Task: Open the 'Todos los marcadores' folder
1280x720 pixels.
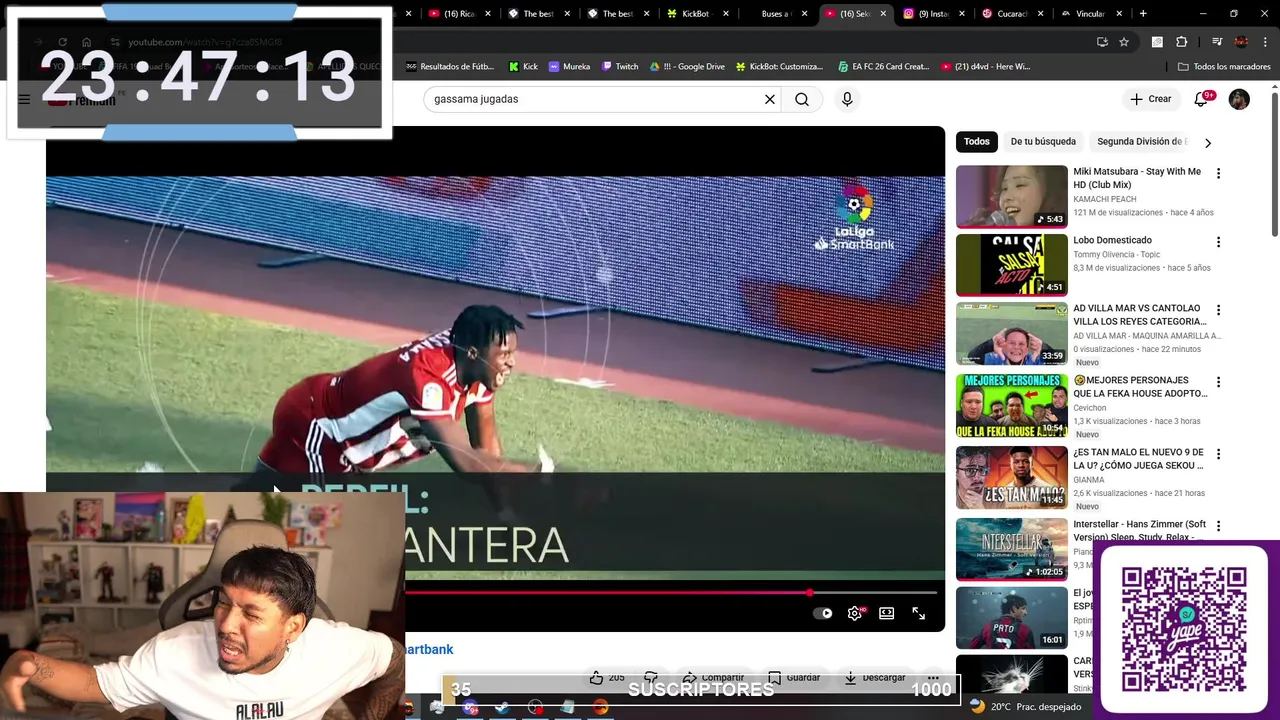Action: pyautogui.click(x=1225, y=67)
